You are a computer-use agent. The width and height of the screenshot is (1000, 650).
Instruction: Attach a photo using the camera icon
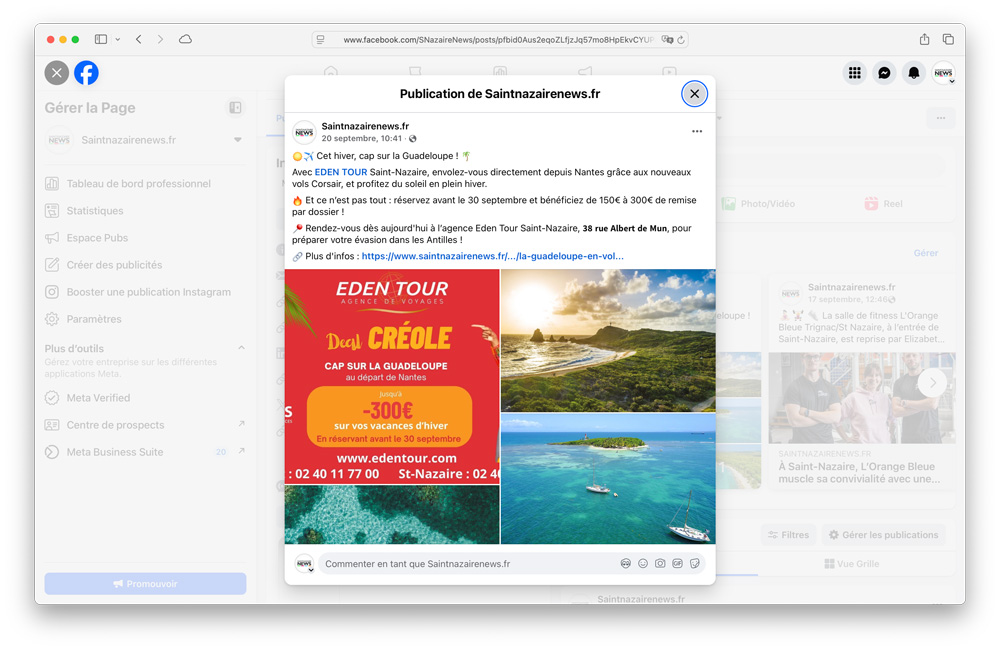[660, 564]
